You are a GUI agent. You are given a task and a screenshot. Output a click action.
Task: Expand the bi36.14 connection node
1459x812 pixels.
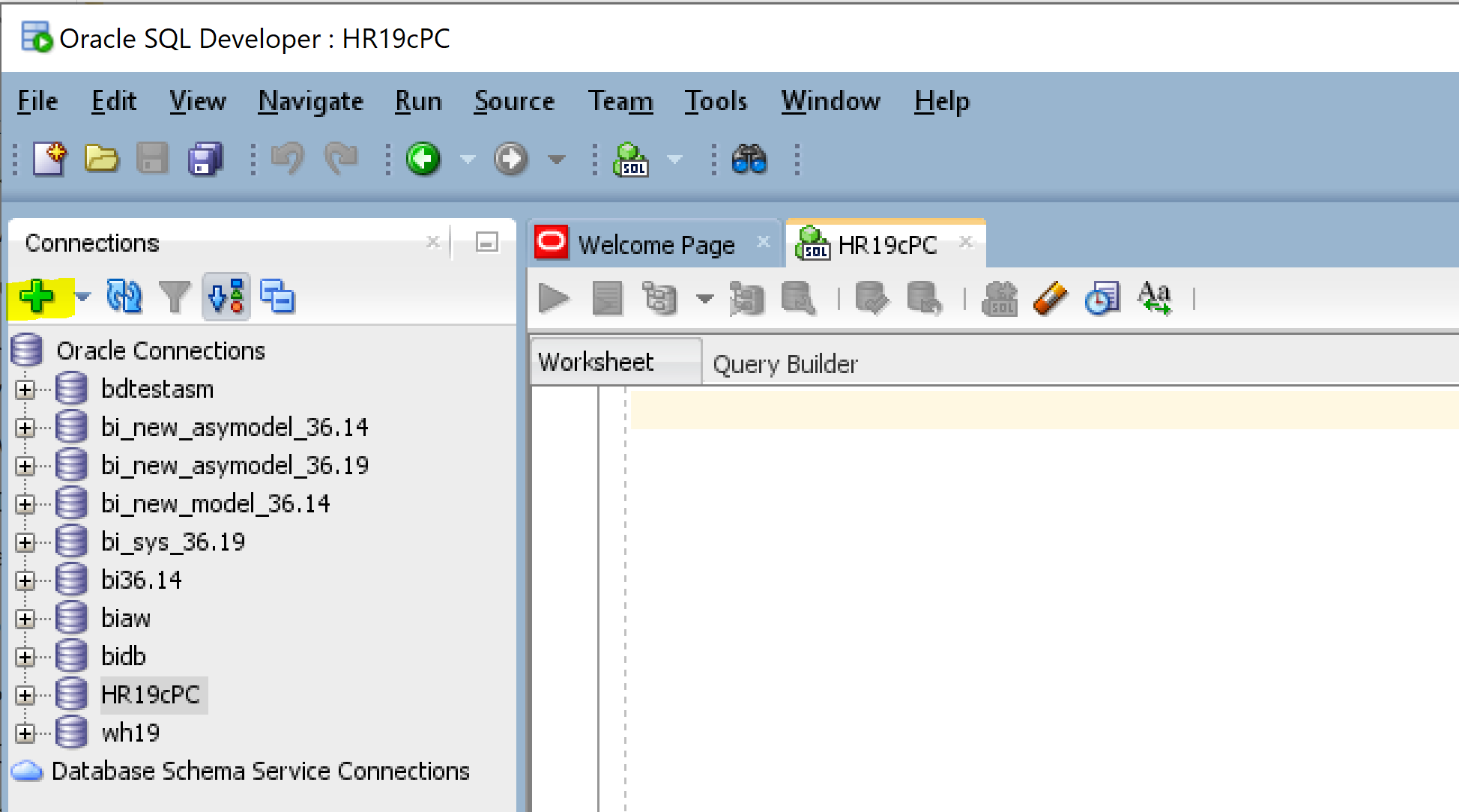25,581
